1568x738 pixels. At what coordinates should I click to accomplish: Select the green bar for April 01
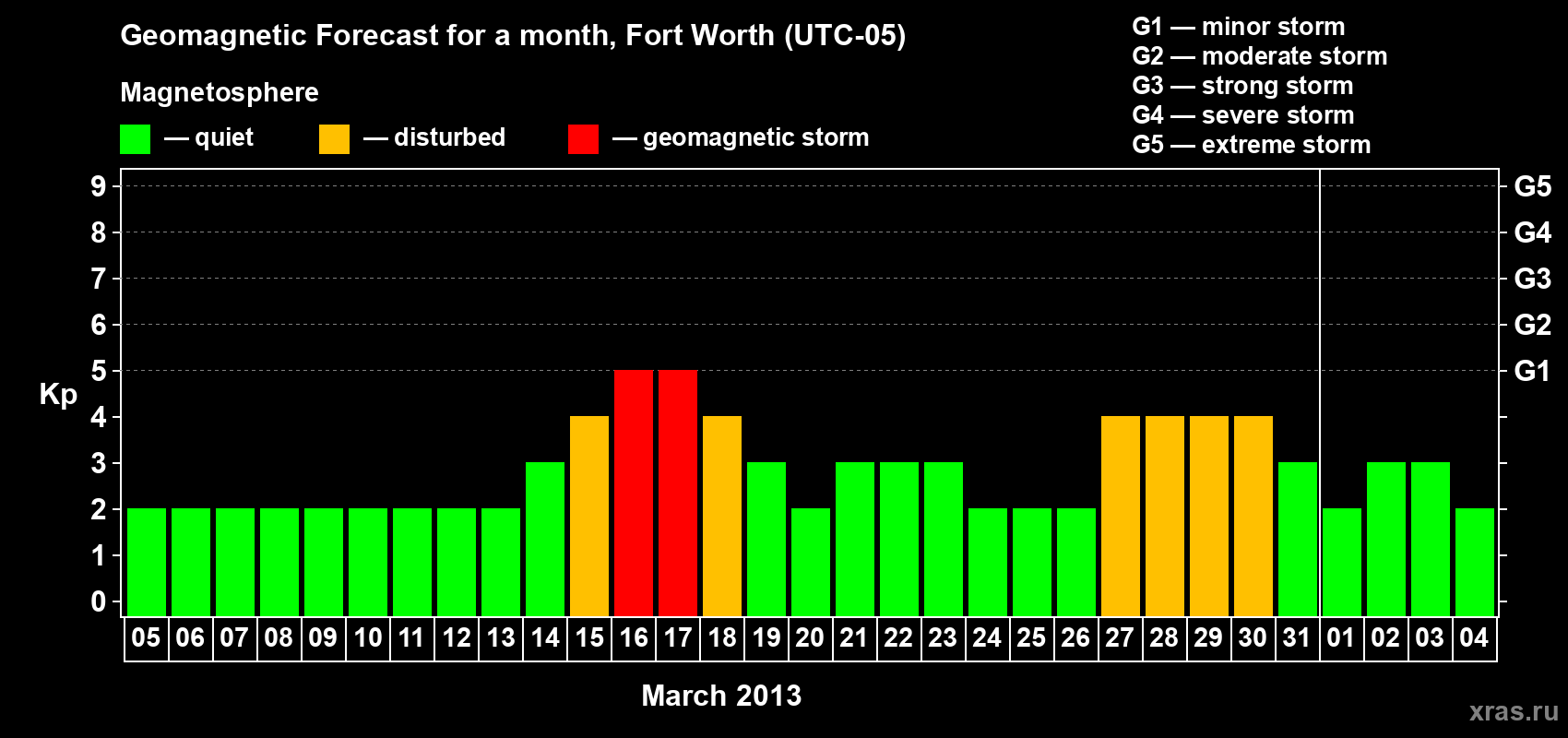pos(1342,562)
